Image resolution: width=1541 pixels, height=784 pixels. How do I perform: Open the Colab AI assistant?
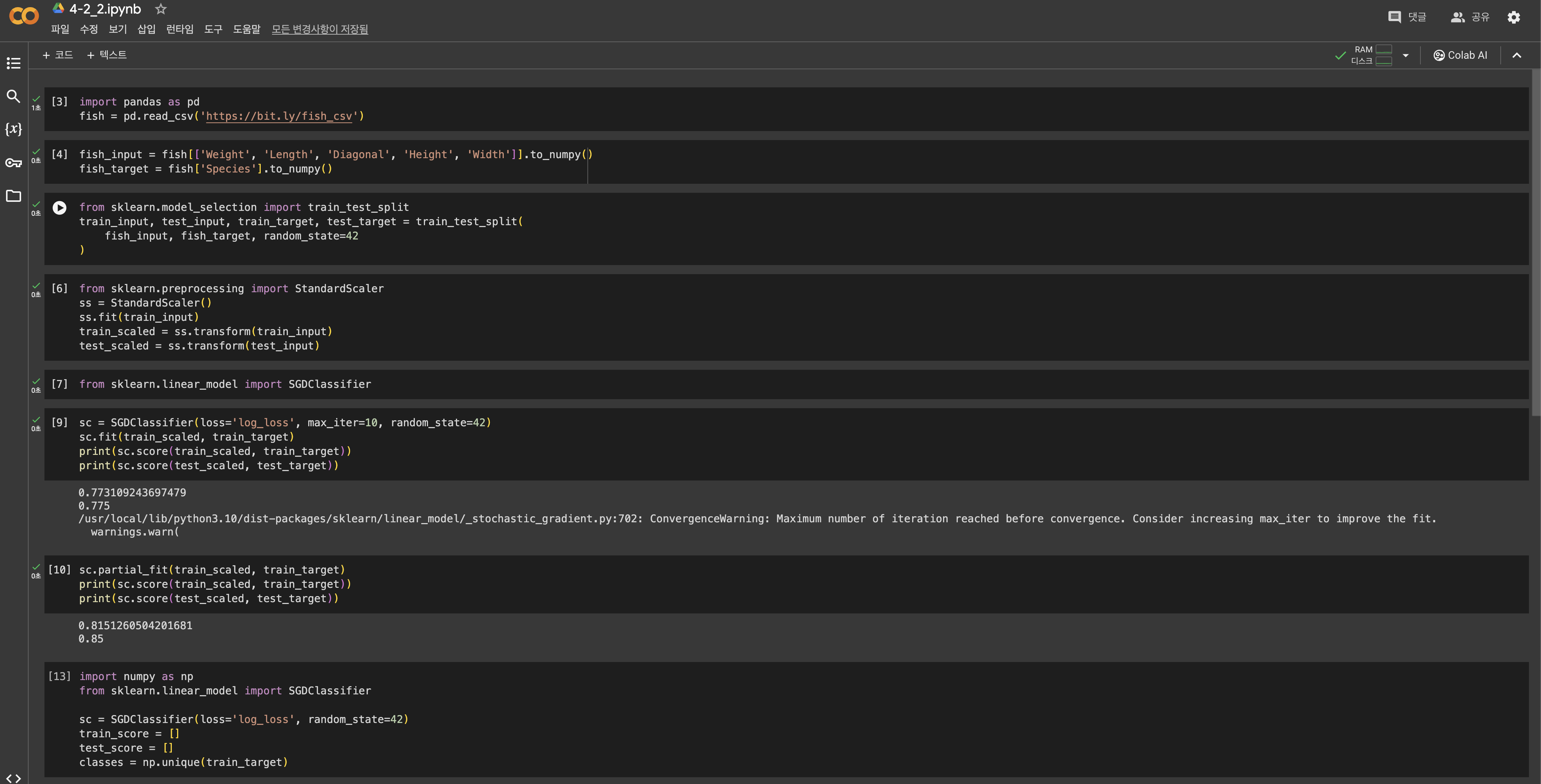1460,56
